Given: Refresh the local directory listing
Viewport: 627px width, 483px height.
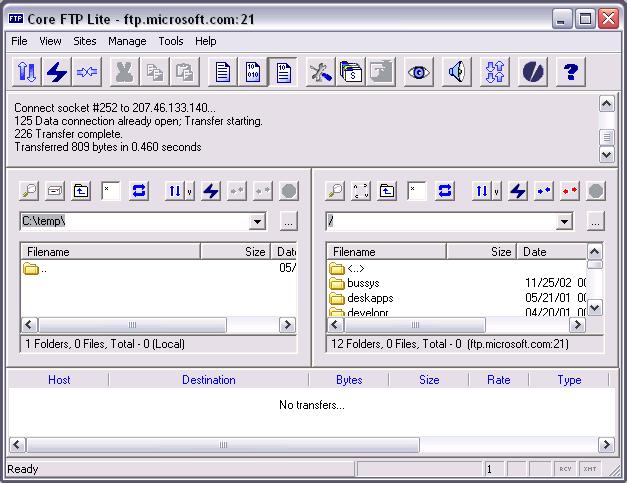Looking at the screenshot, I should pos(139,190).
